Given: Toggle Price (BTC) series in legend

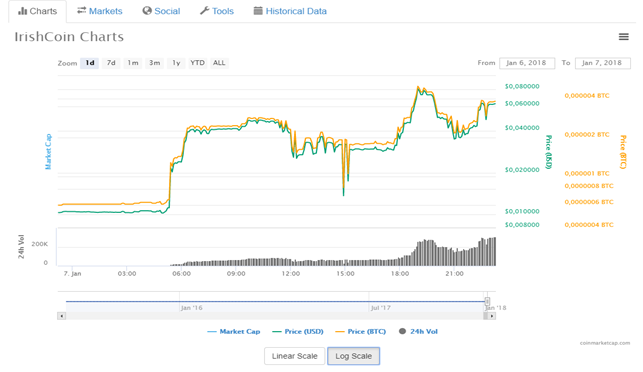Looking at the screenshot, I should 360,331.
